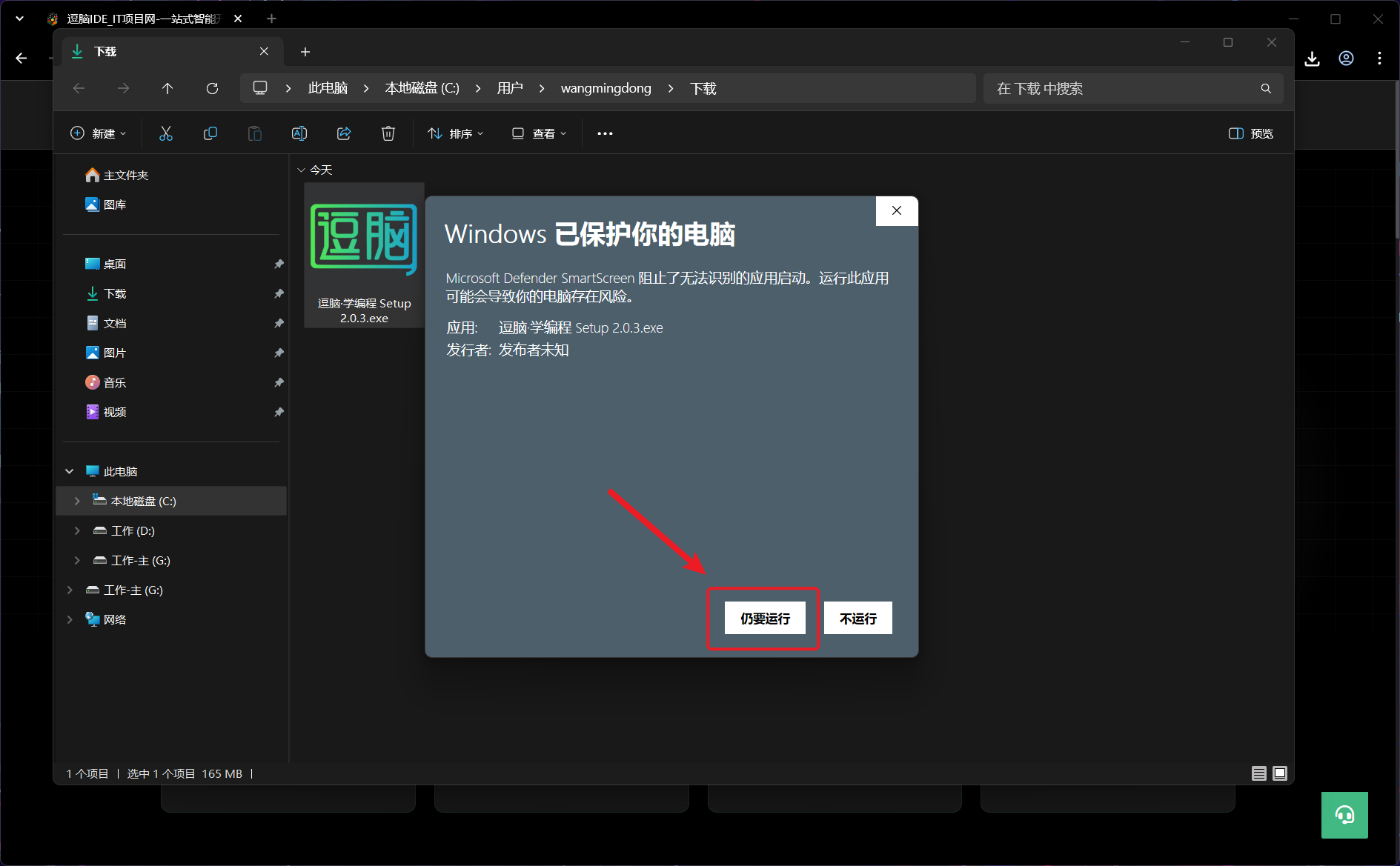Viewport: 1400px width, 866px height.
Task: Switch to the 逗脑IDE browser tab
Action: tap(142, 19)
